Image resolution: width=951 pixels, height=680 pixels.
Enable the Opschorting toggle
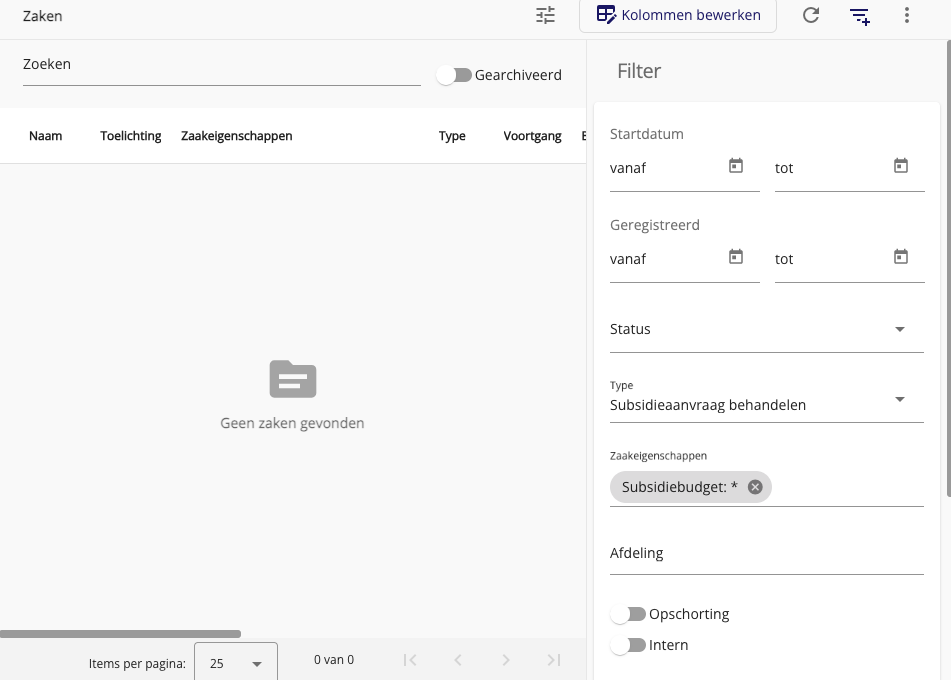click(x=629, y=614)
